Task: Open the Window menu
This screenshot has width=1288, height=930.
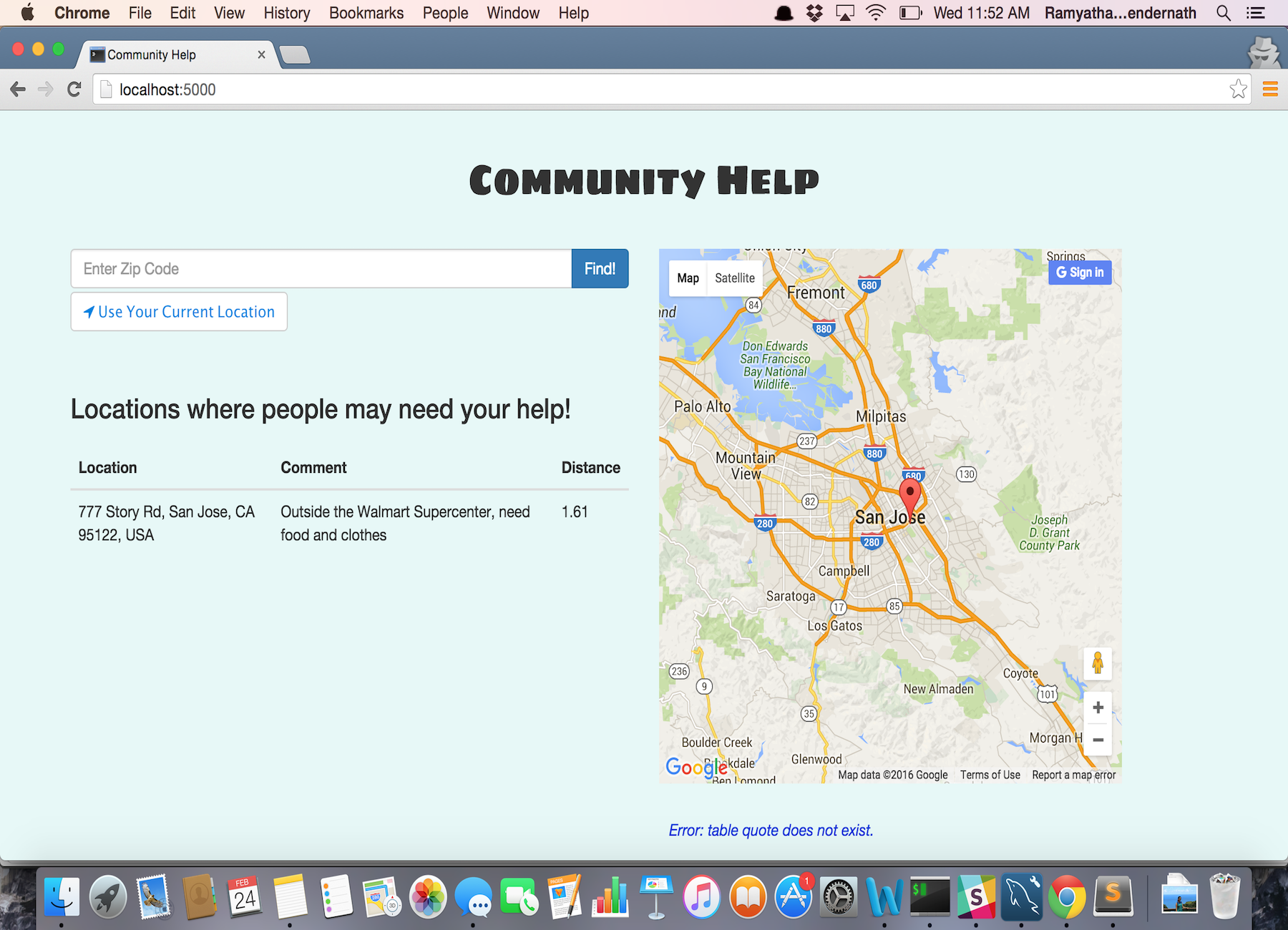Action: (513, 13)
